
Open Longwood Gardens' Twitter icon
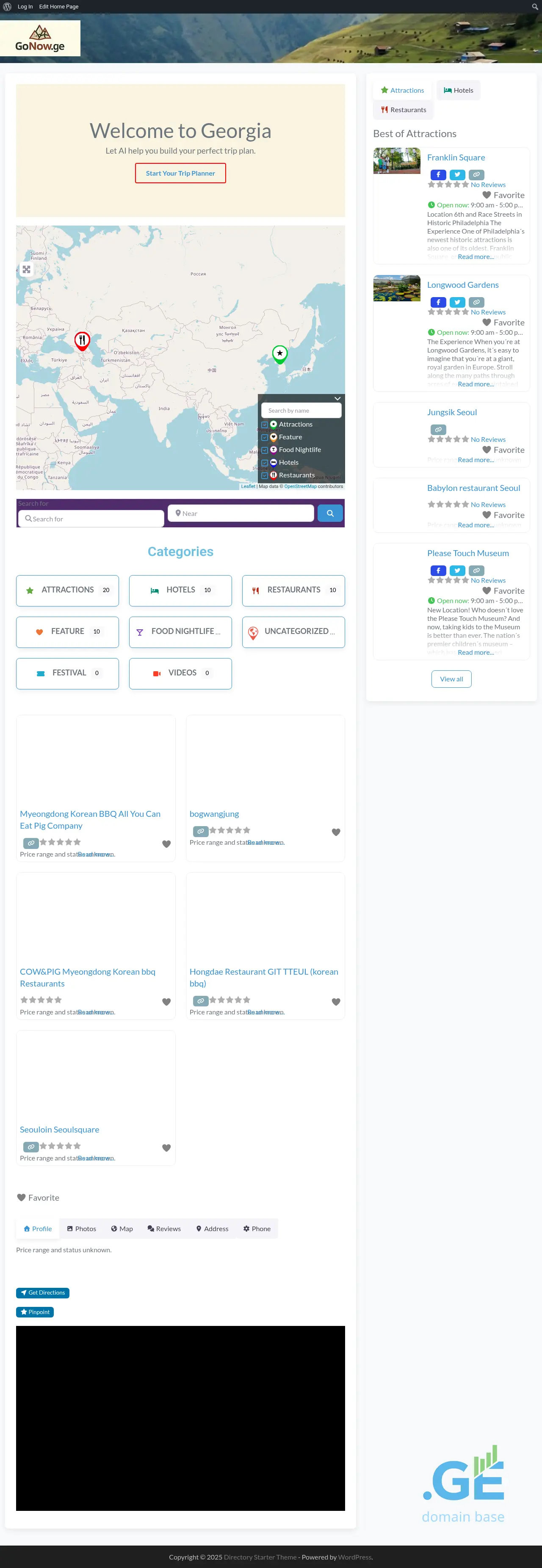[x=457, y=302]
